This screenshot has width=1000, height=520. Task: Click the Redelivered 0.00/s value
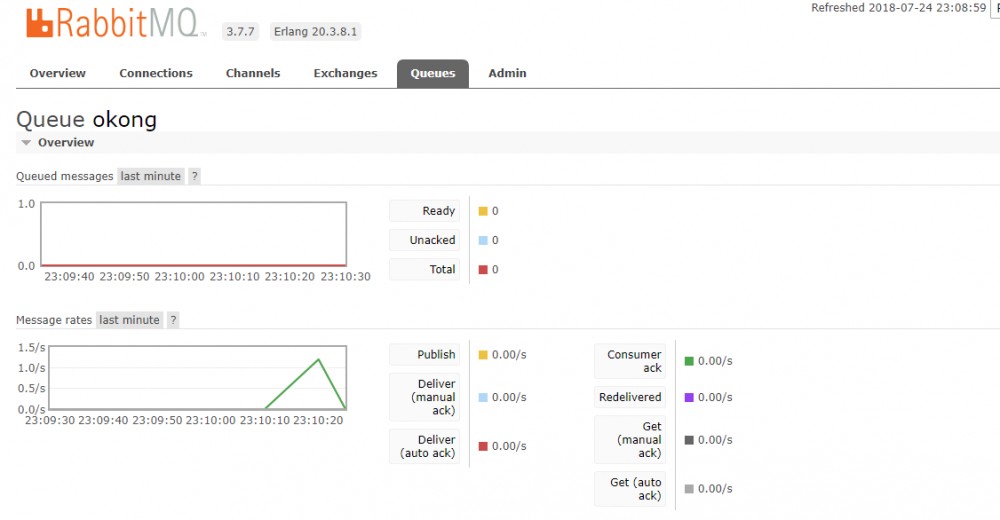click(x=715, y=397)
